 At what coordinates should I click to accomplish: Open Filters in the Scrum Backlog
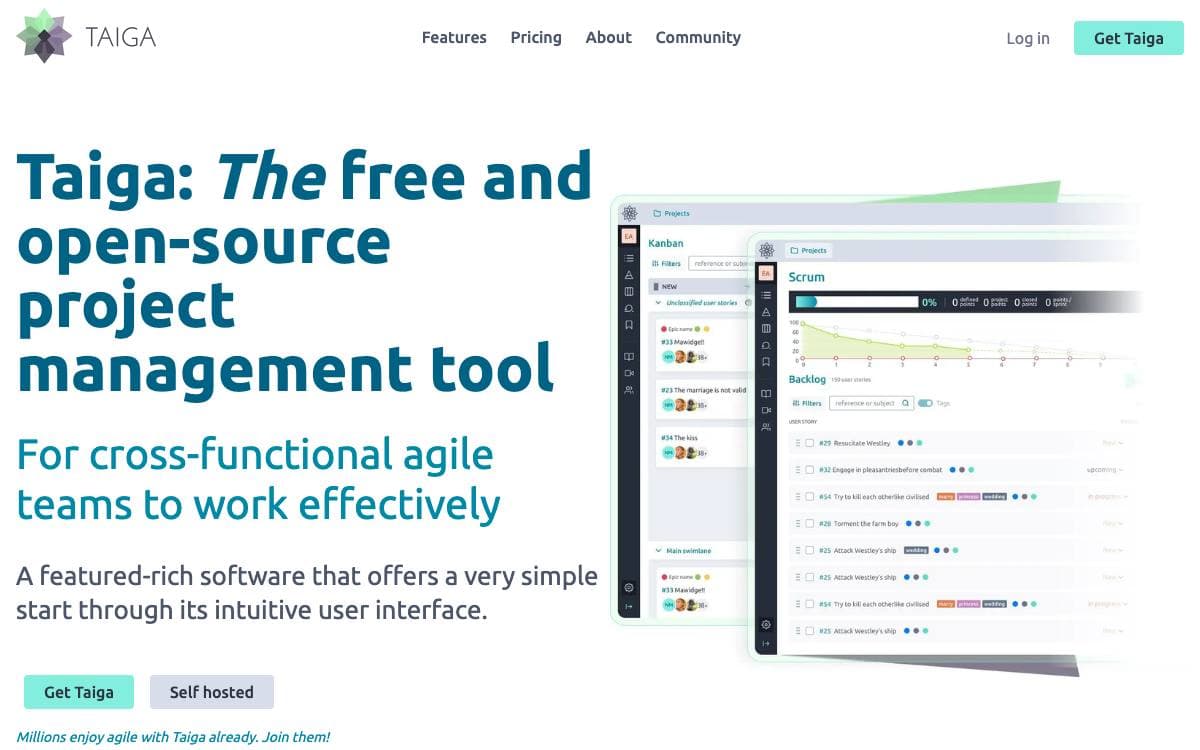click(806, 403)
